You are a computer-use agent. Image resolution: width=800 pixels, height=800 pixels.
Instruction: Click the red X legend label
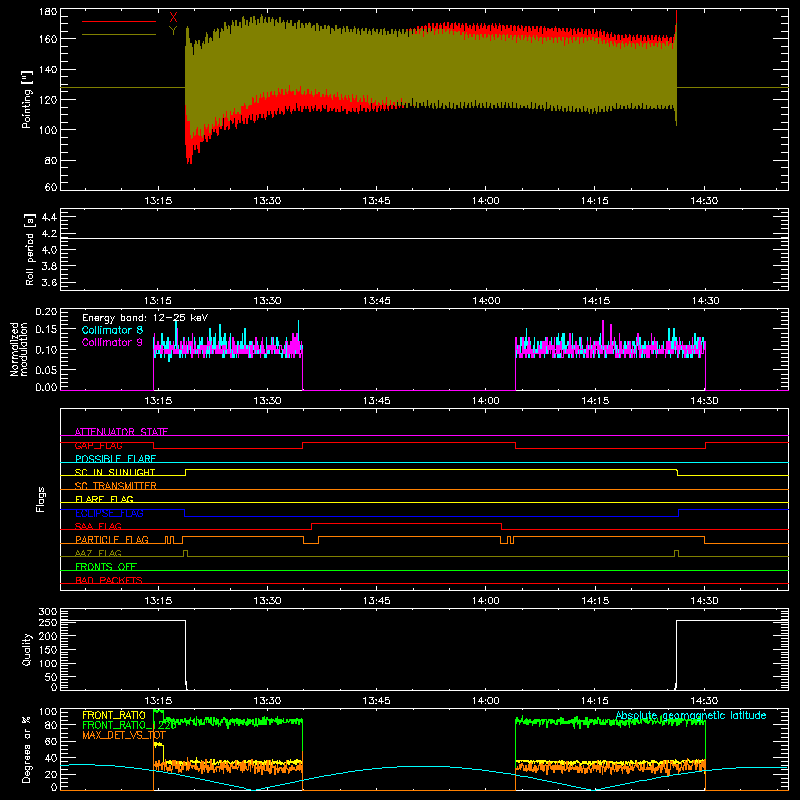(x=173, y=18)
